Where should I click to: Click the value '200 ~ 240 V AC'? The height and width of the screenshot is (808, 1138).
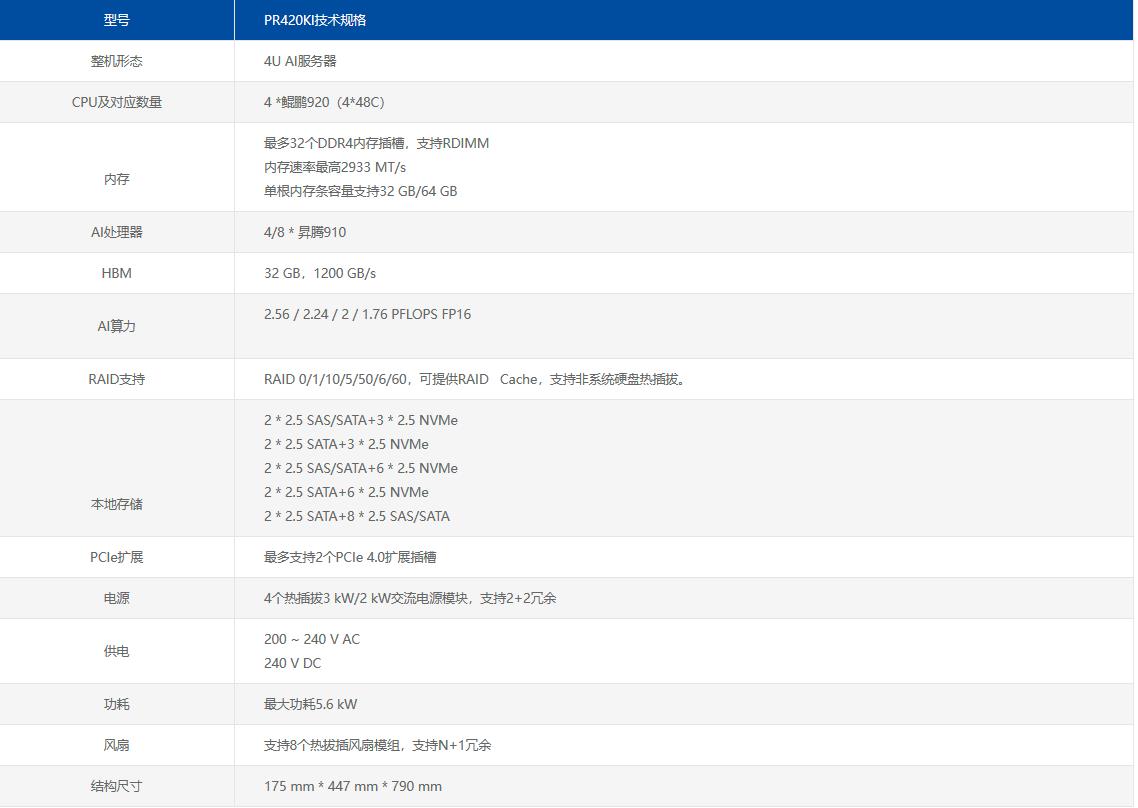(312, 640)
